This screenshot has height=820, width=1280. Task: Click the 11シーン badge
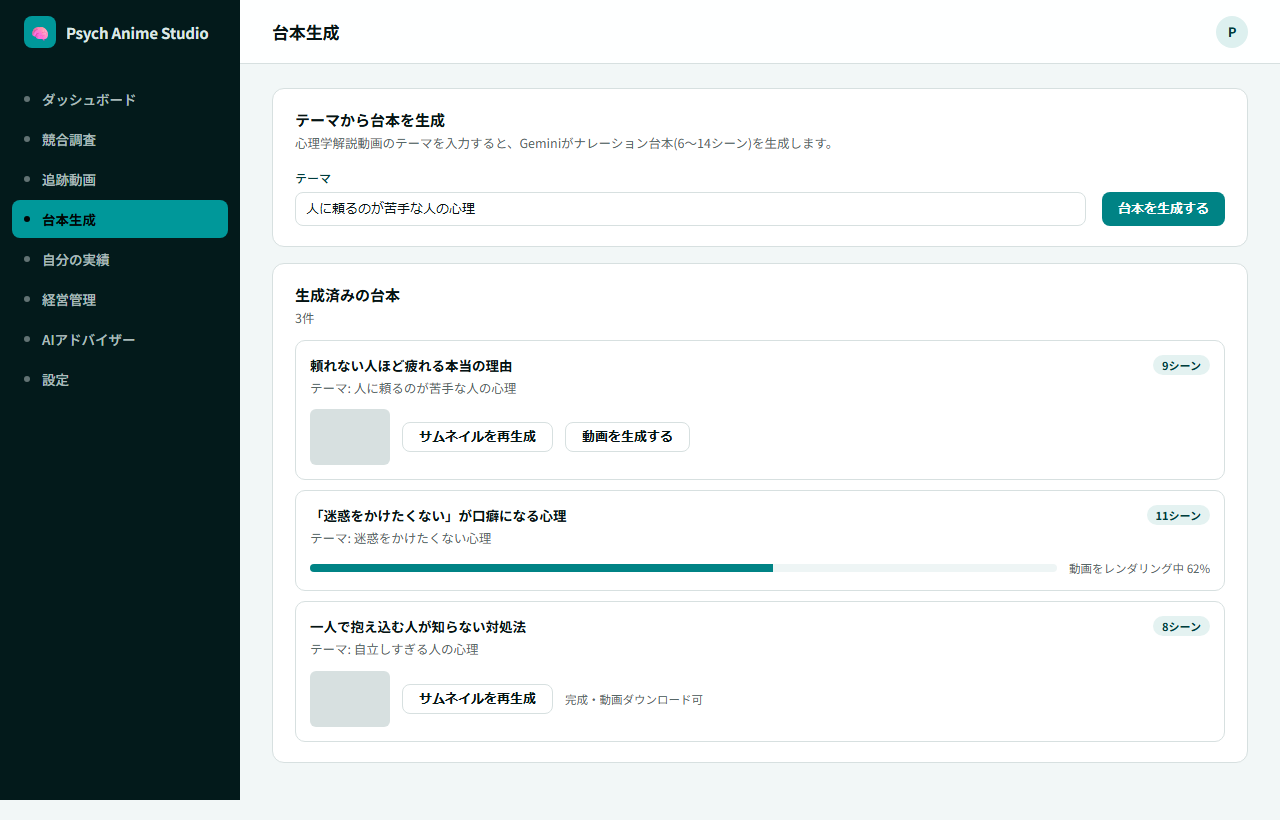pos(1178,515)
